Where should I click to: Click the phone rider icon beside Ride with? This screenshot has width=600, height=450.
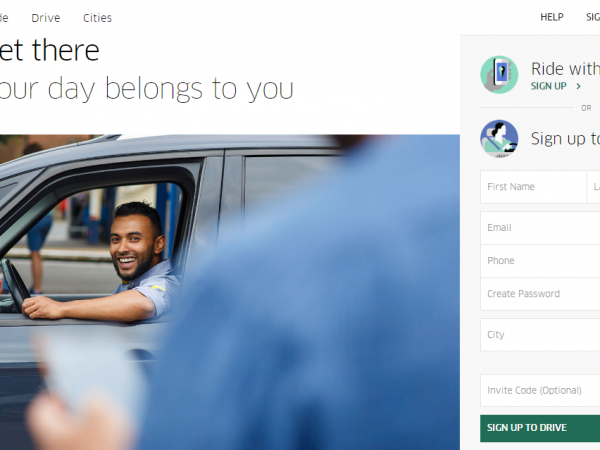(499, 75)
